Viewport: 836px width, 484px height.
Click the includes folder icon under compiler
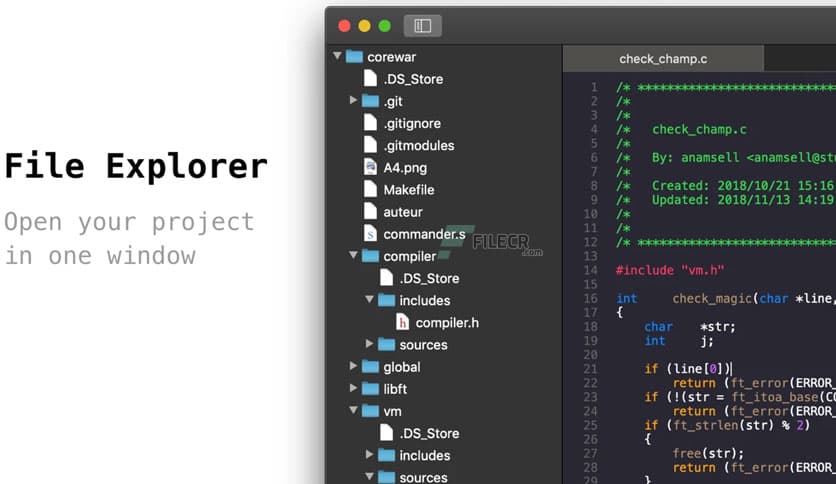point(386,300)
